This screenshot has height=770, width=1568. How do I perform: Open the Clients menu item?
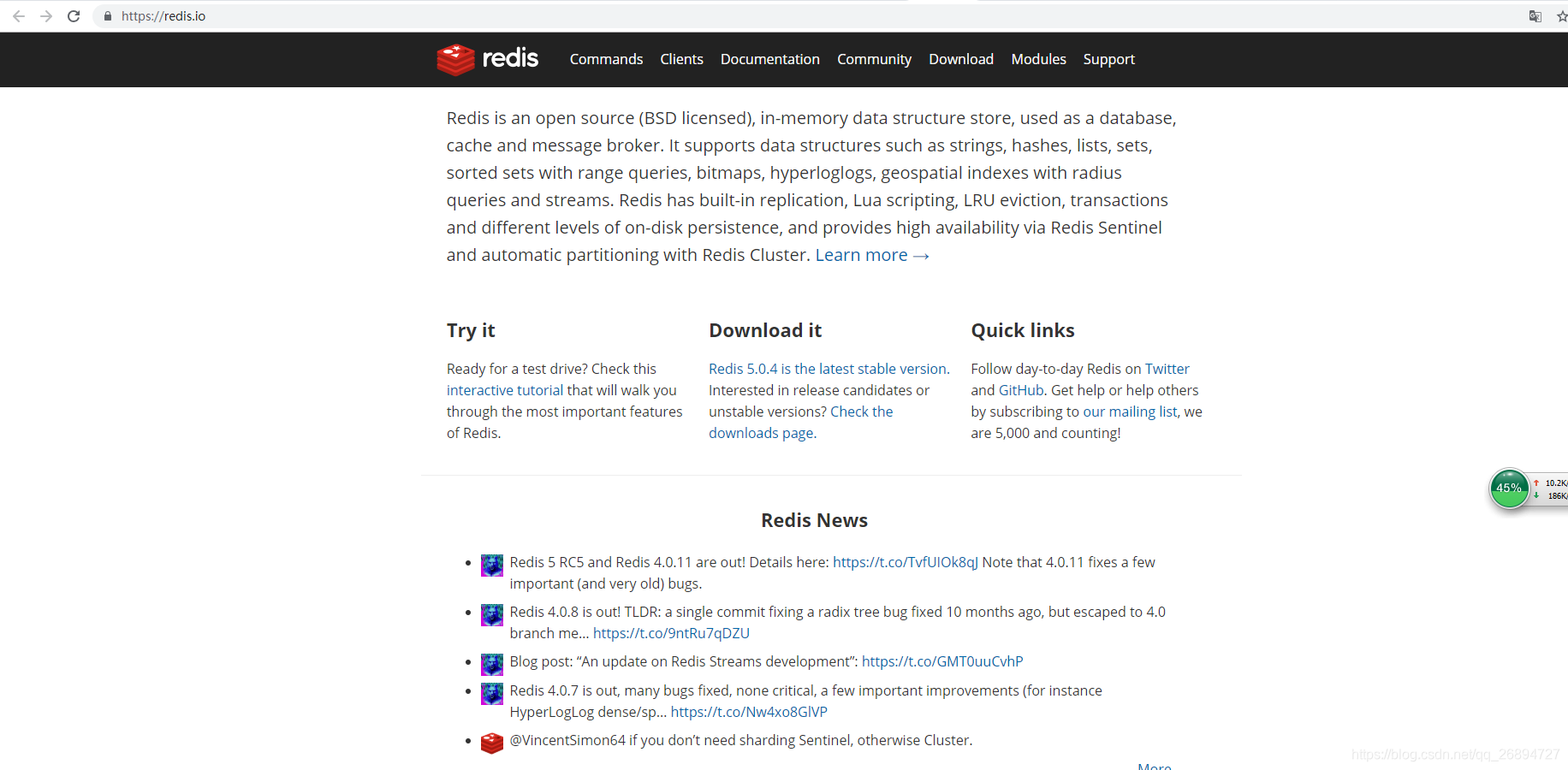coord(681,59)
